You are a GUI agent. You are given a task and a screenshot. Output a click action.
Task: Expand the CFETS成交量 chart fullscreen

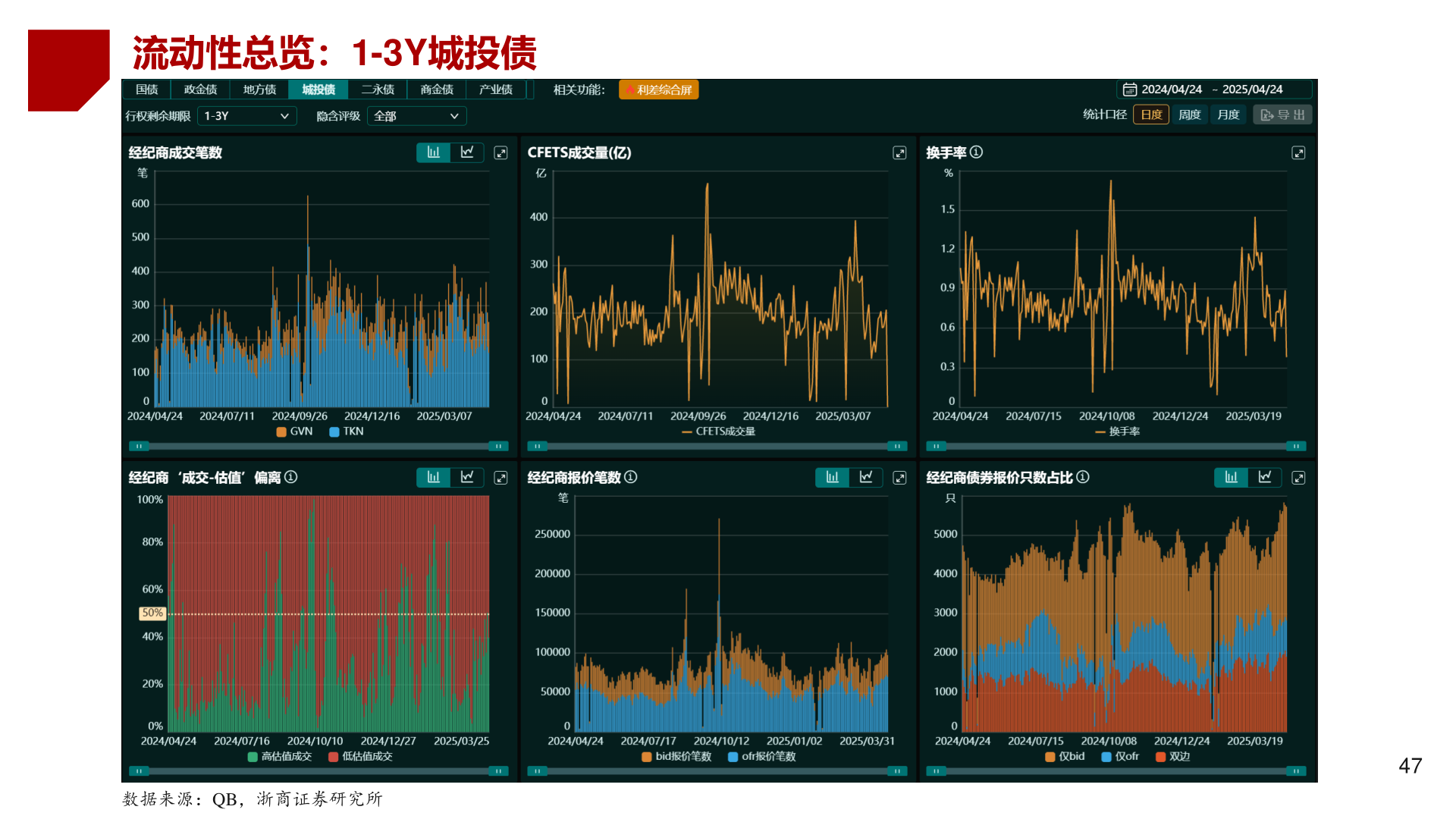[899, 153]
